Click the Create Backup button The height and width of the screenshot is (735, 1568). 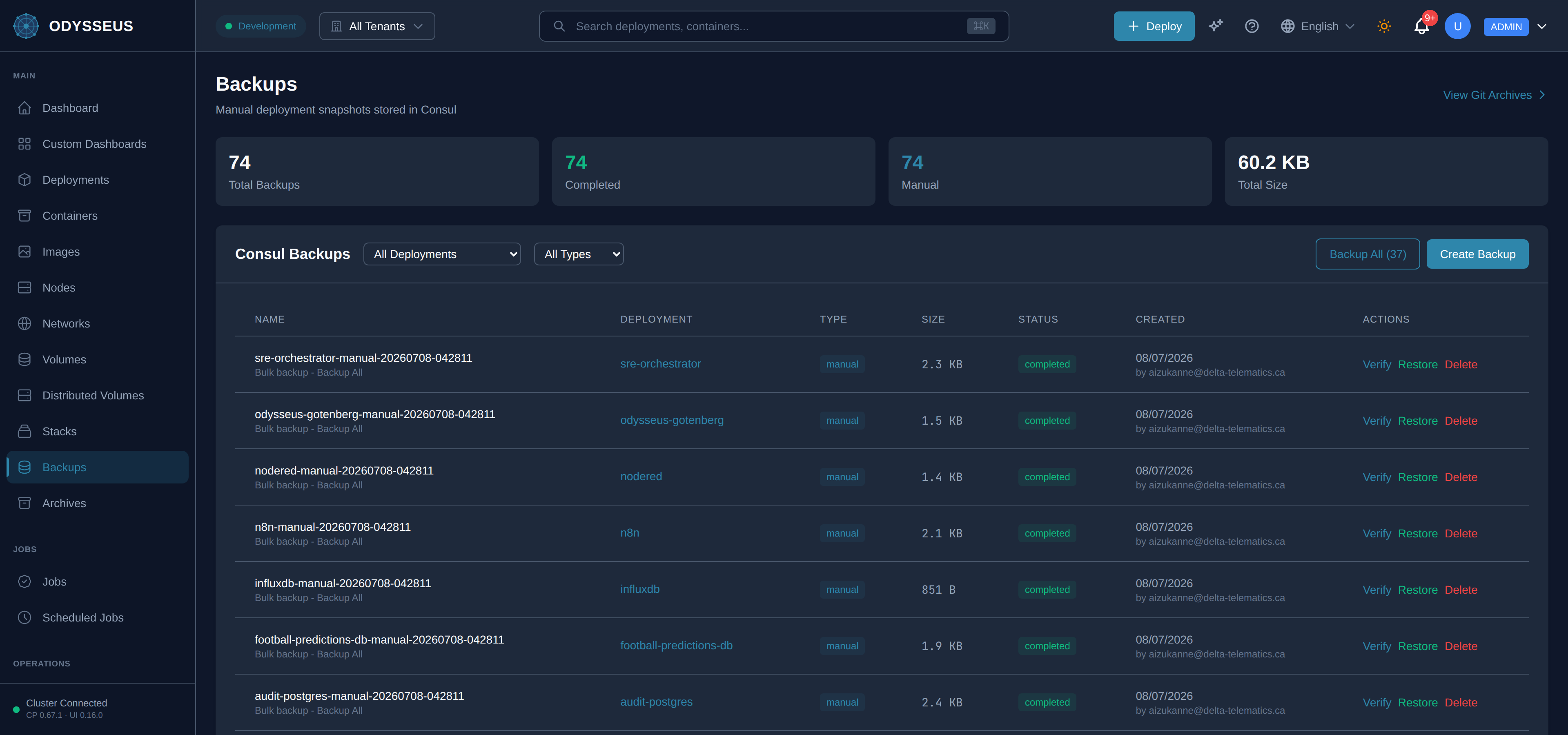(1477, 254)
